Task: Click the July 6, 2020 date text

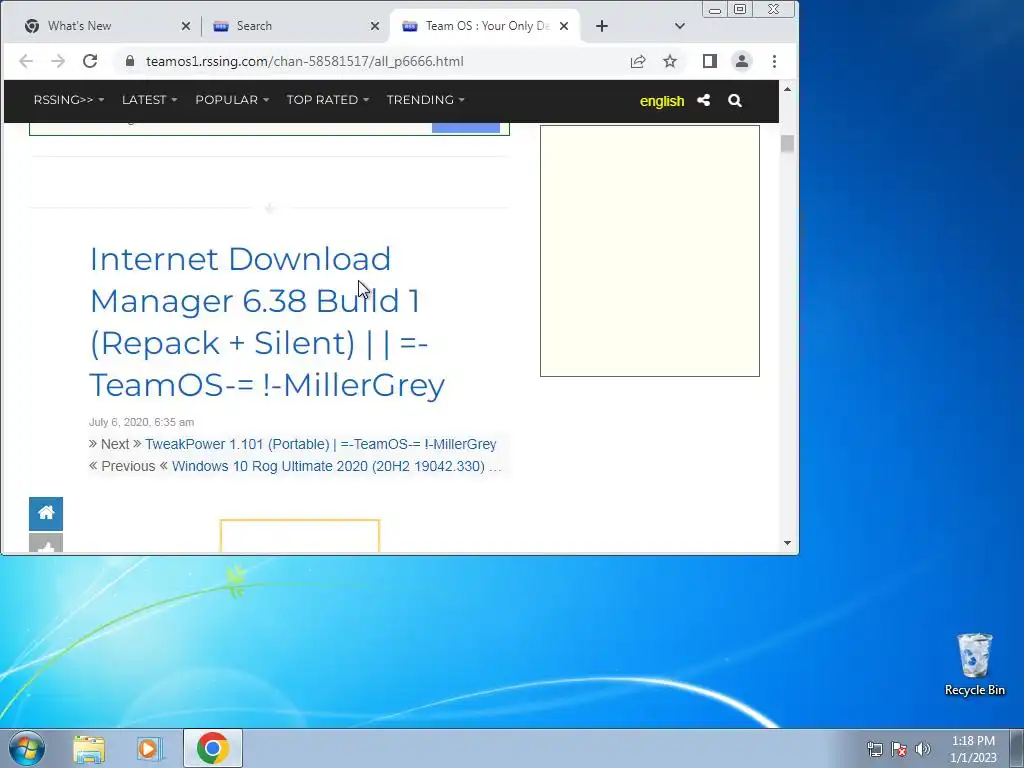Action: (141, 423)
